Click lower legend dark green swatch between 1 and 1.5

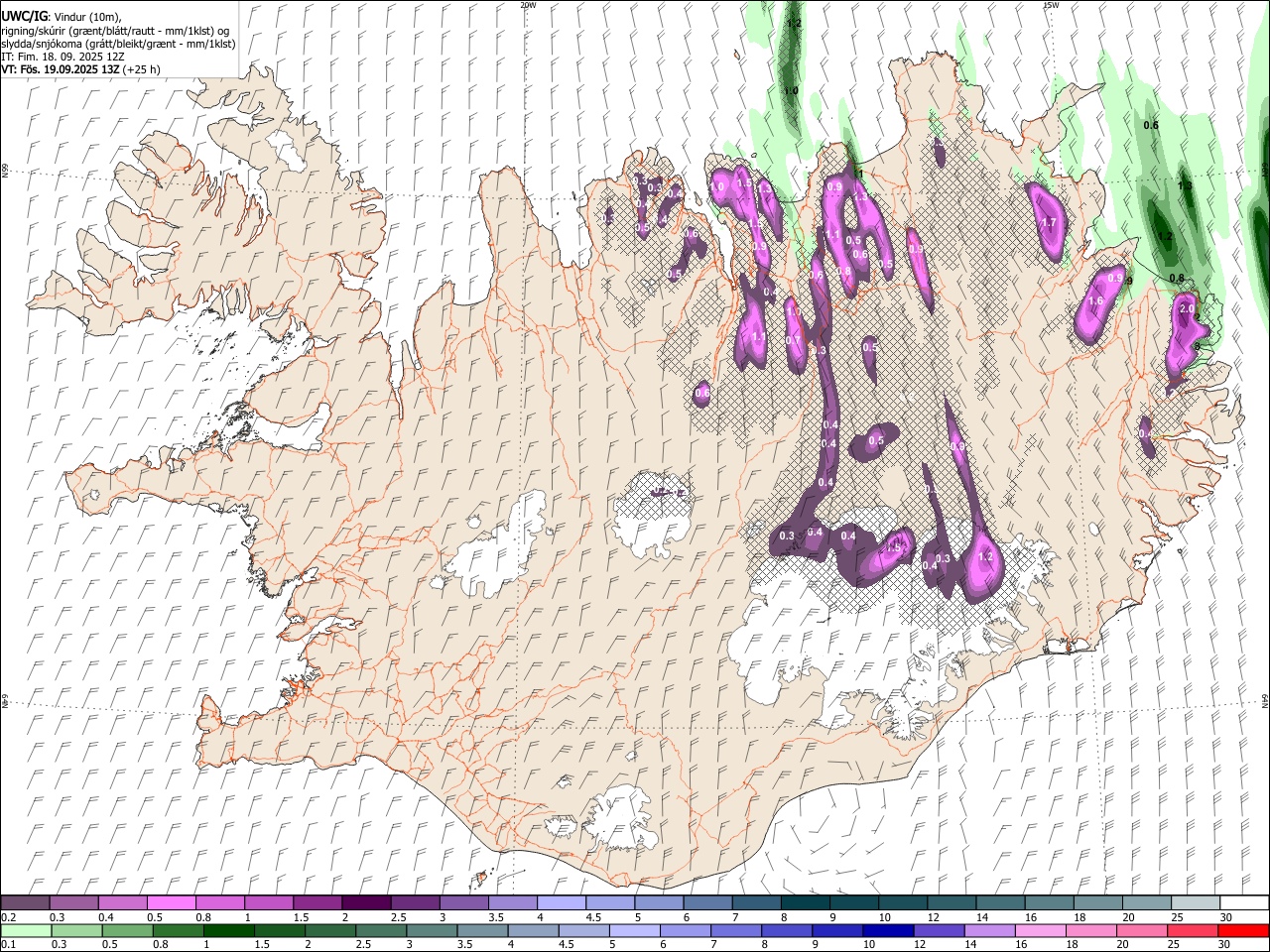pyautogui.click(x=228, y=930)
